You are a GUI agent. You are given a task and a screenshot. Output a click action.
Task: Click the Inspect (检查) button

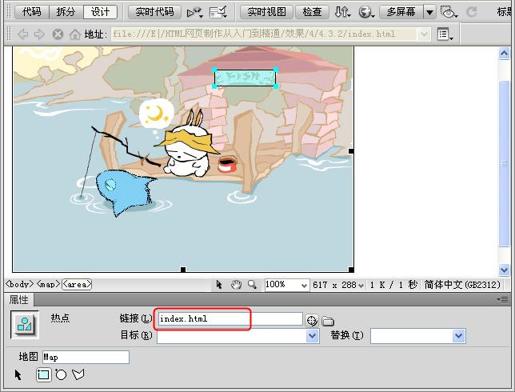312,12
